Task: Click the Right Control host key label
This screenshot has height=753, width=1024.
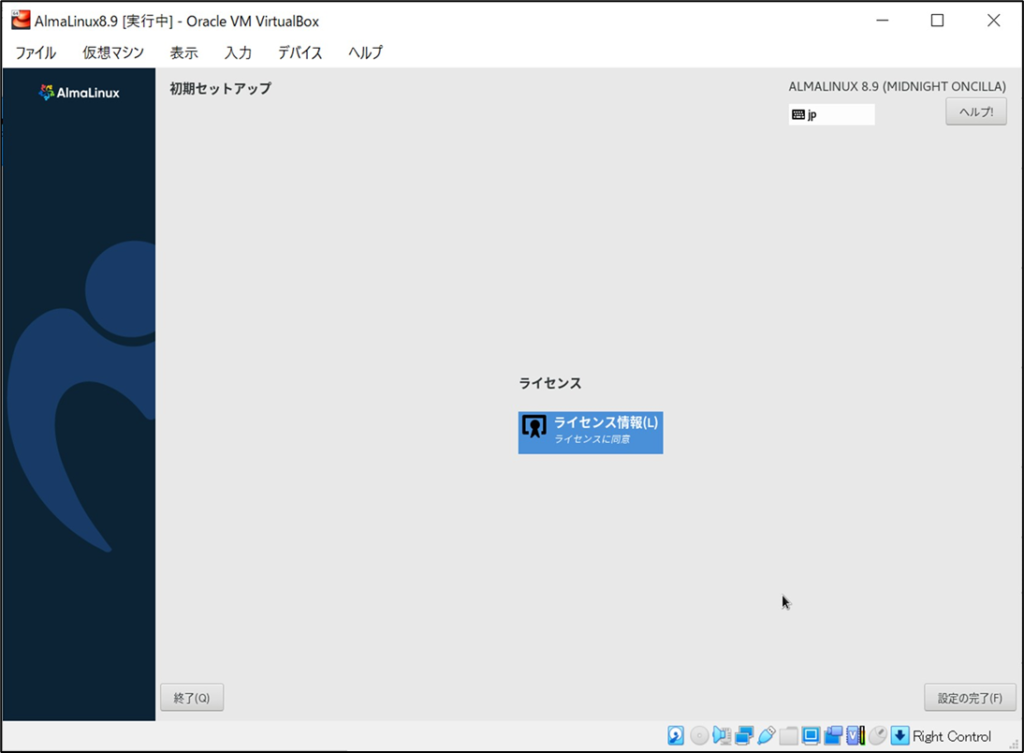Action: pyautogui.click(x=952, y=736)
